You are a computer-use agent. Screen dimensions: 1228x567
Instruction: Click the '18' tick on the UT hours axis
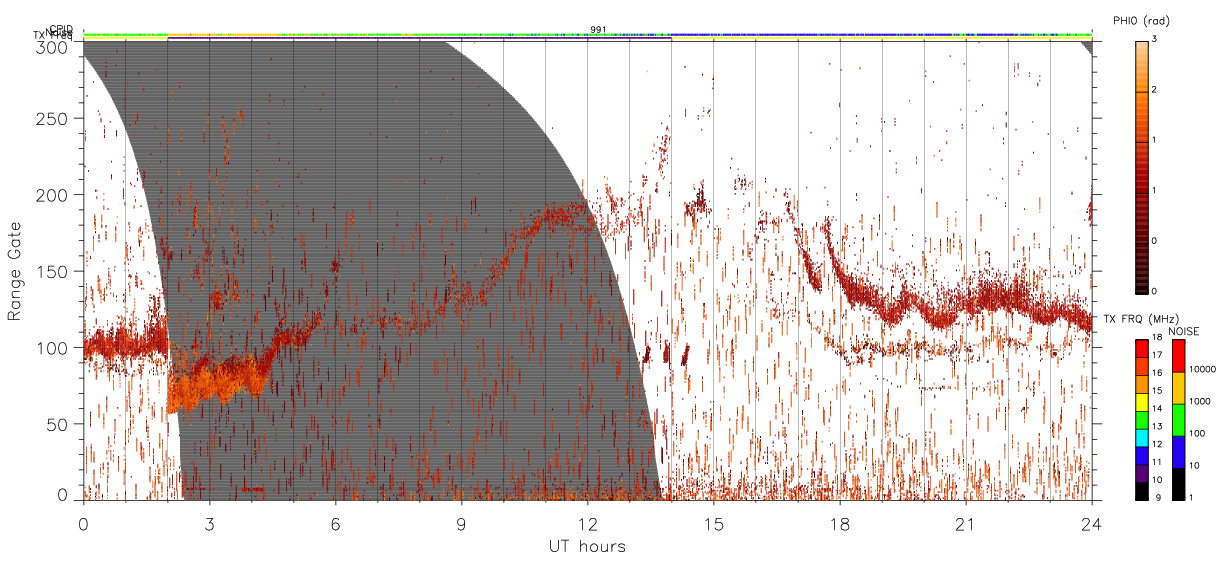coord(839,524)
